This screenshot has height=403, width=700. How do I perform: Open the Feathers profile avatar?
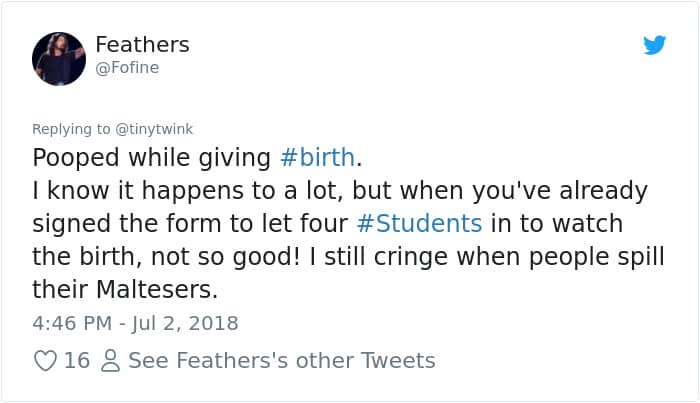58,55
